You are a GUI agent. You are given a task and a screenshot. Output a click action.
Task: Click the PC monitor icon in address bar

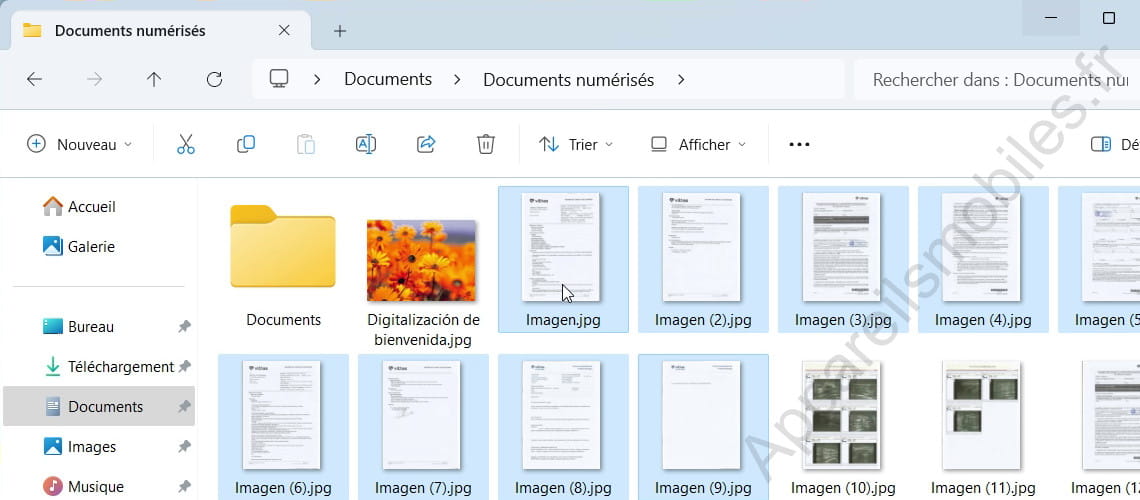click(x=279, y=79)
